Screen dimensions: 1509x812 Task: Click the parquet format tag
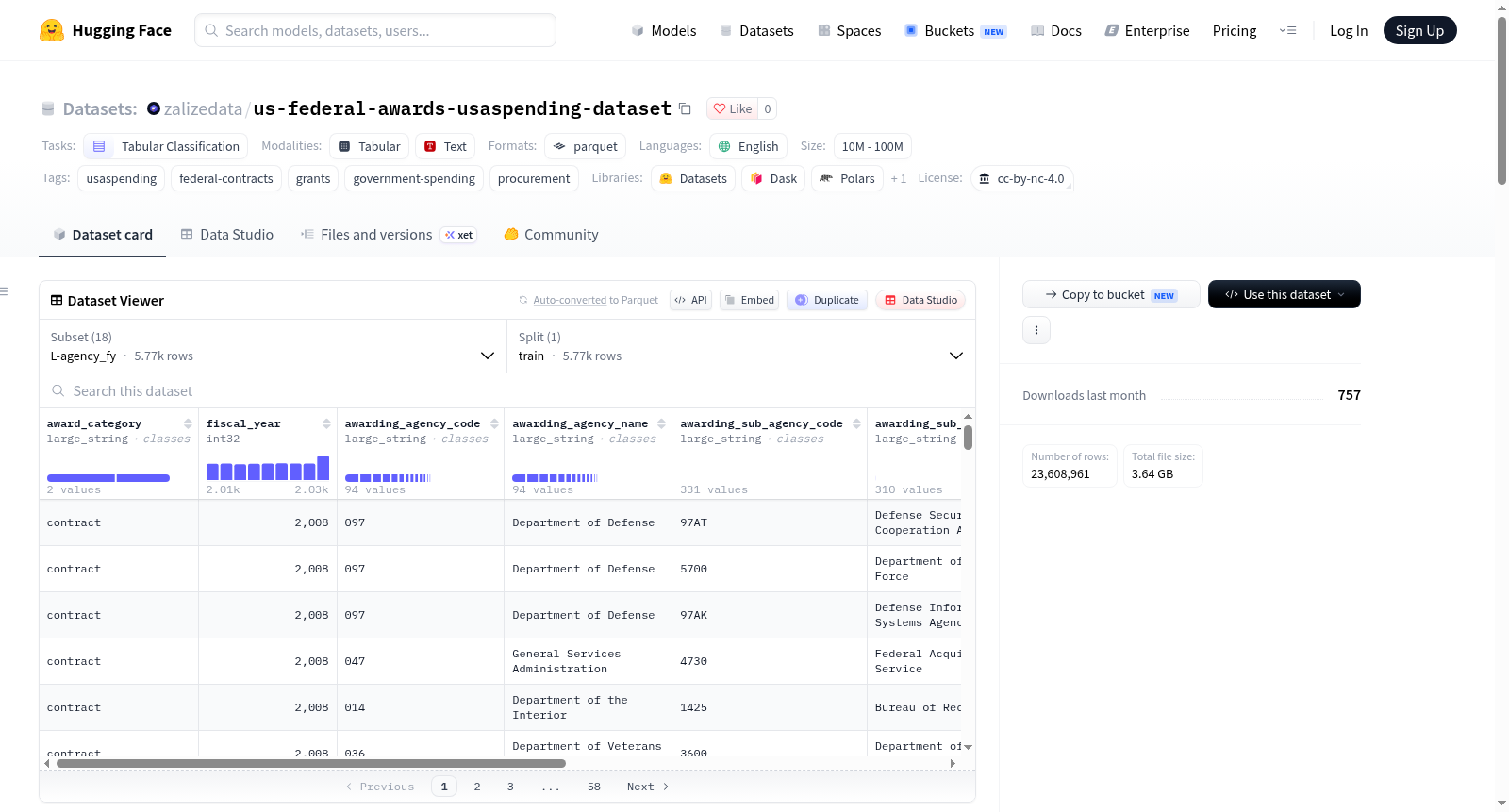[x=585, y=146]
